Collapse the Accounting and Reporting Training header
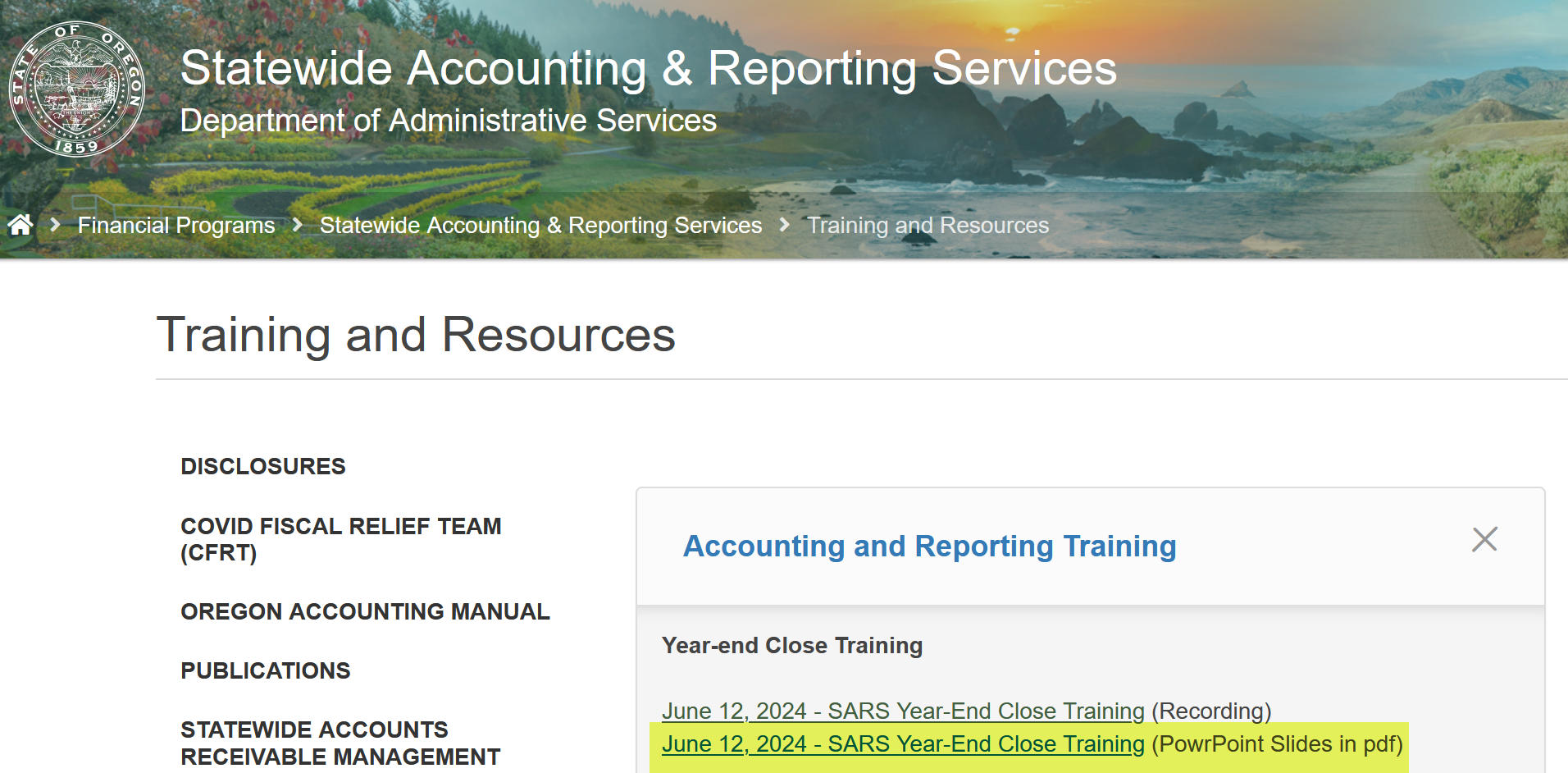The image size is (1568, 773). [929, 547]
